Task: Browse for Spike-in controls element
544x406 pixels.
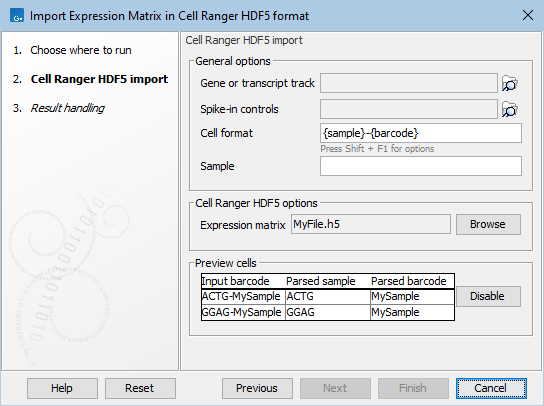Action: click(509, 109)
